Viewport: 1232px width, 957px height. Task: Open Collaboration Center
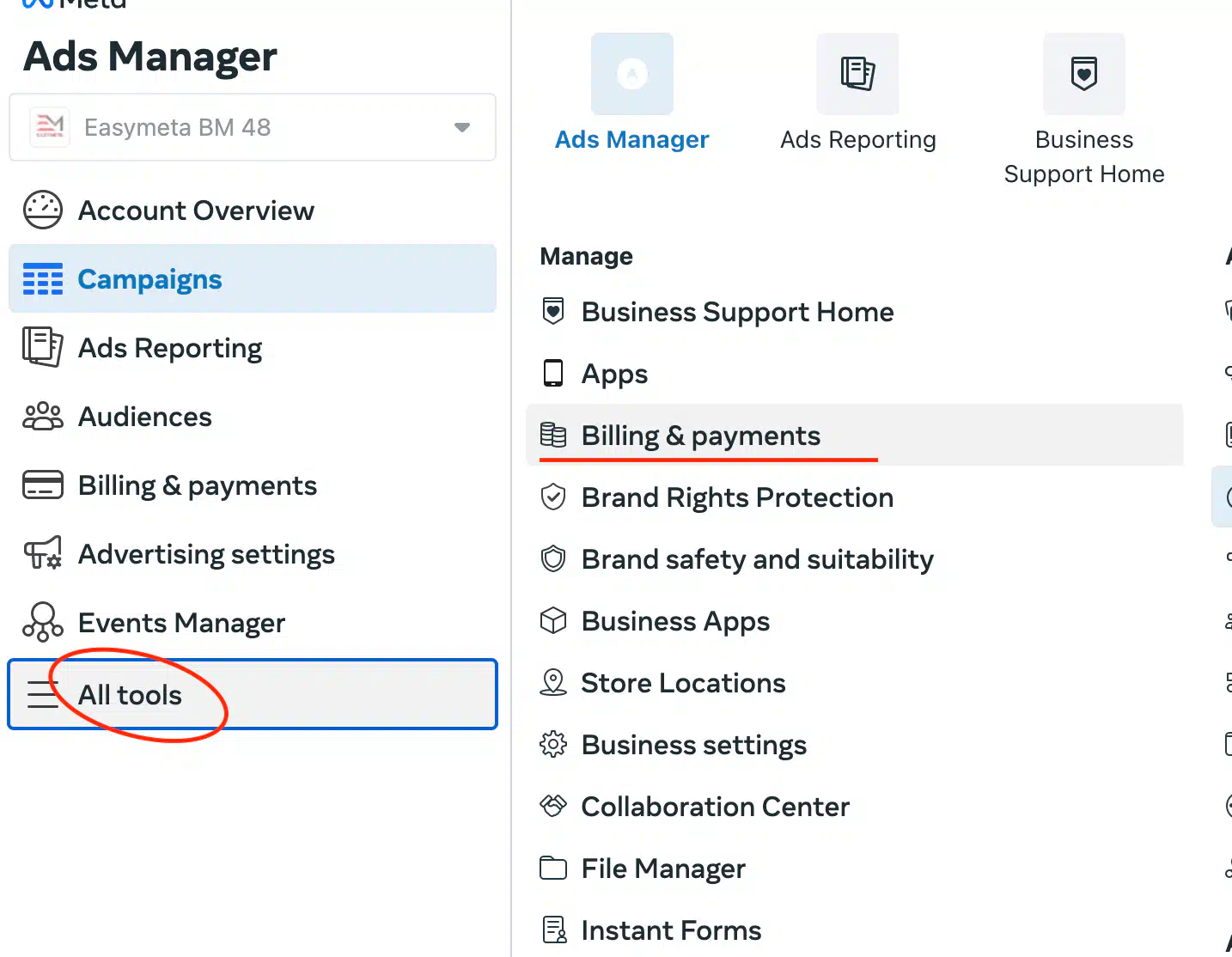pyautogui.click(x=855, y=806)
